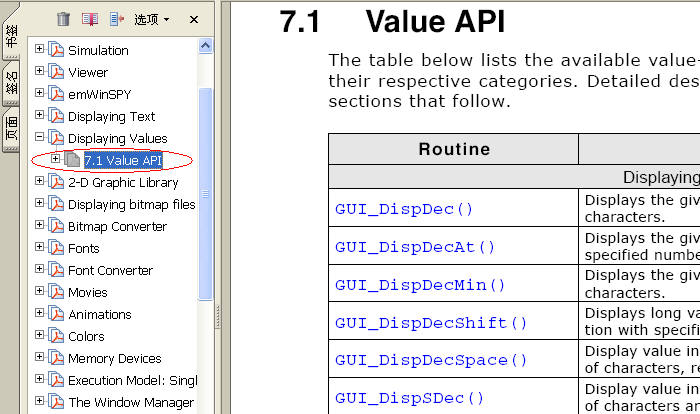Image resolution: width=700 pixels, height=414 pixels.
Task: Delete selected bookmark with trash icon
Action: (63, 19)
